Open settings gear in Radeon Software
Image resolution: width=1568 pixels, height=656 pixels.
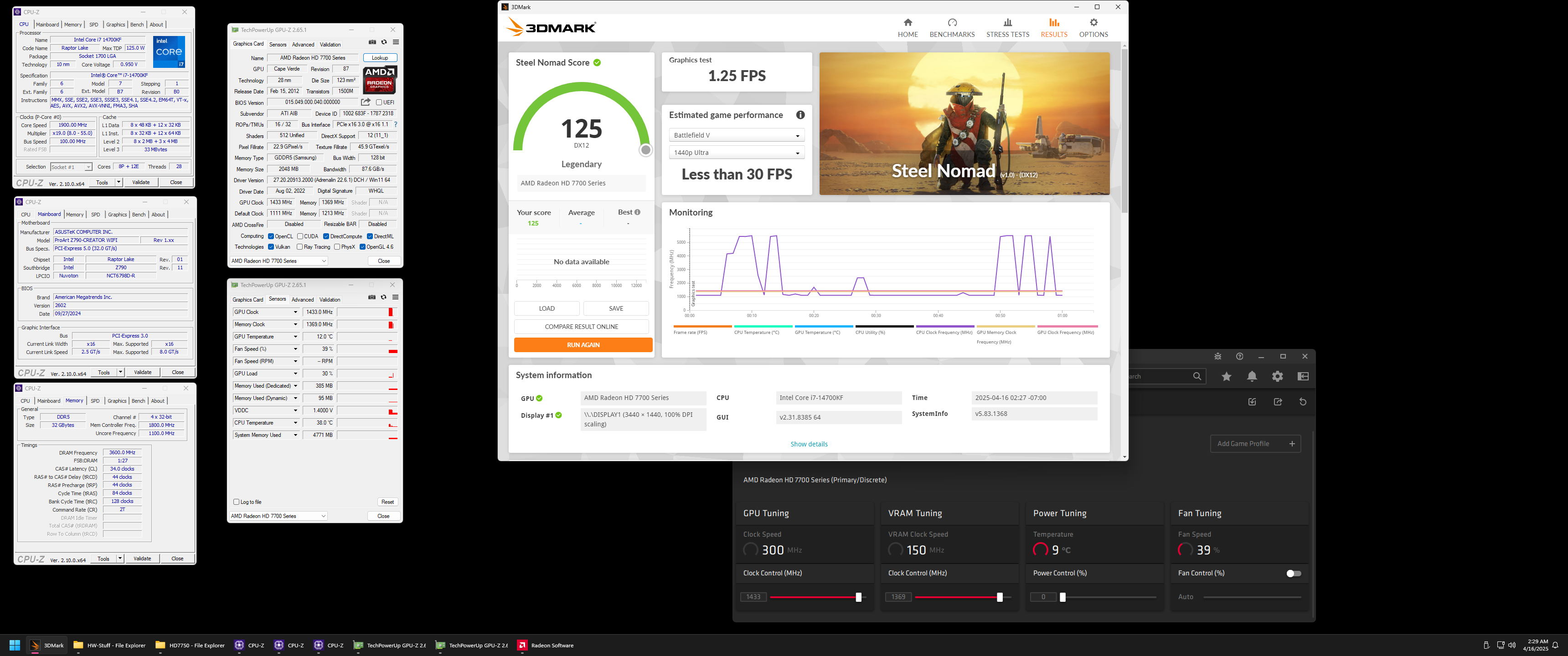(x=1278, y=377)
